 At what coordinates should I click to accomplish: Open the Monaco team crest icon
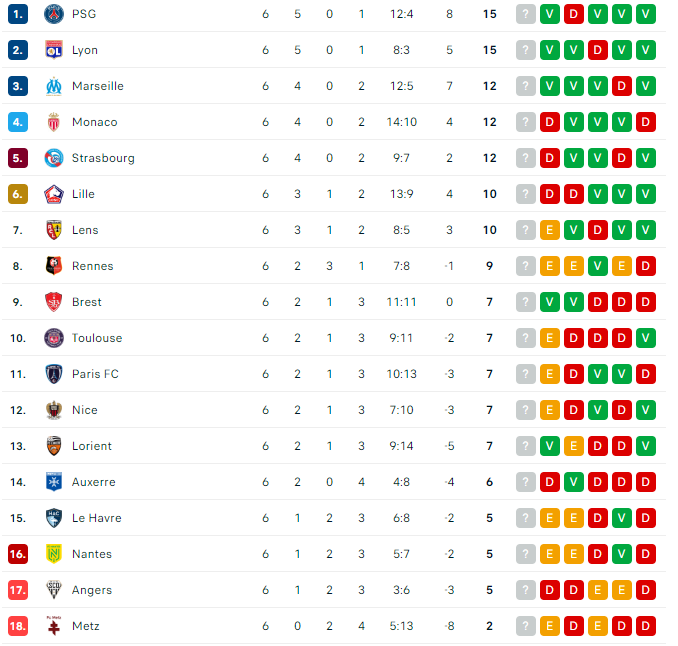(x=54, y=122)
